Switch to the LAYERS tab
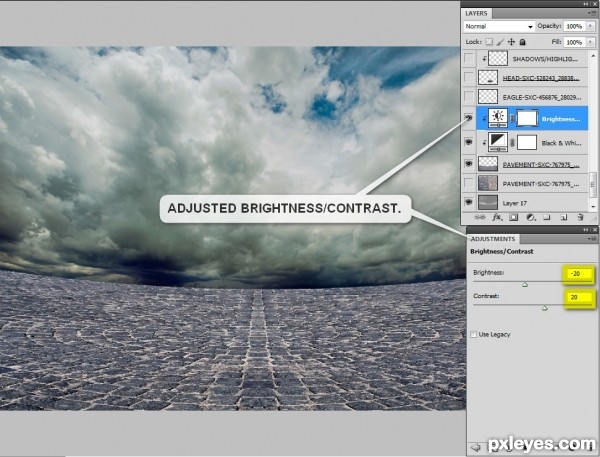Screen dimensions: 600x457 (x=476, y=13)
